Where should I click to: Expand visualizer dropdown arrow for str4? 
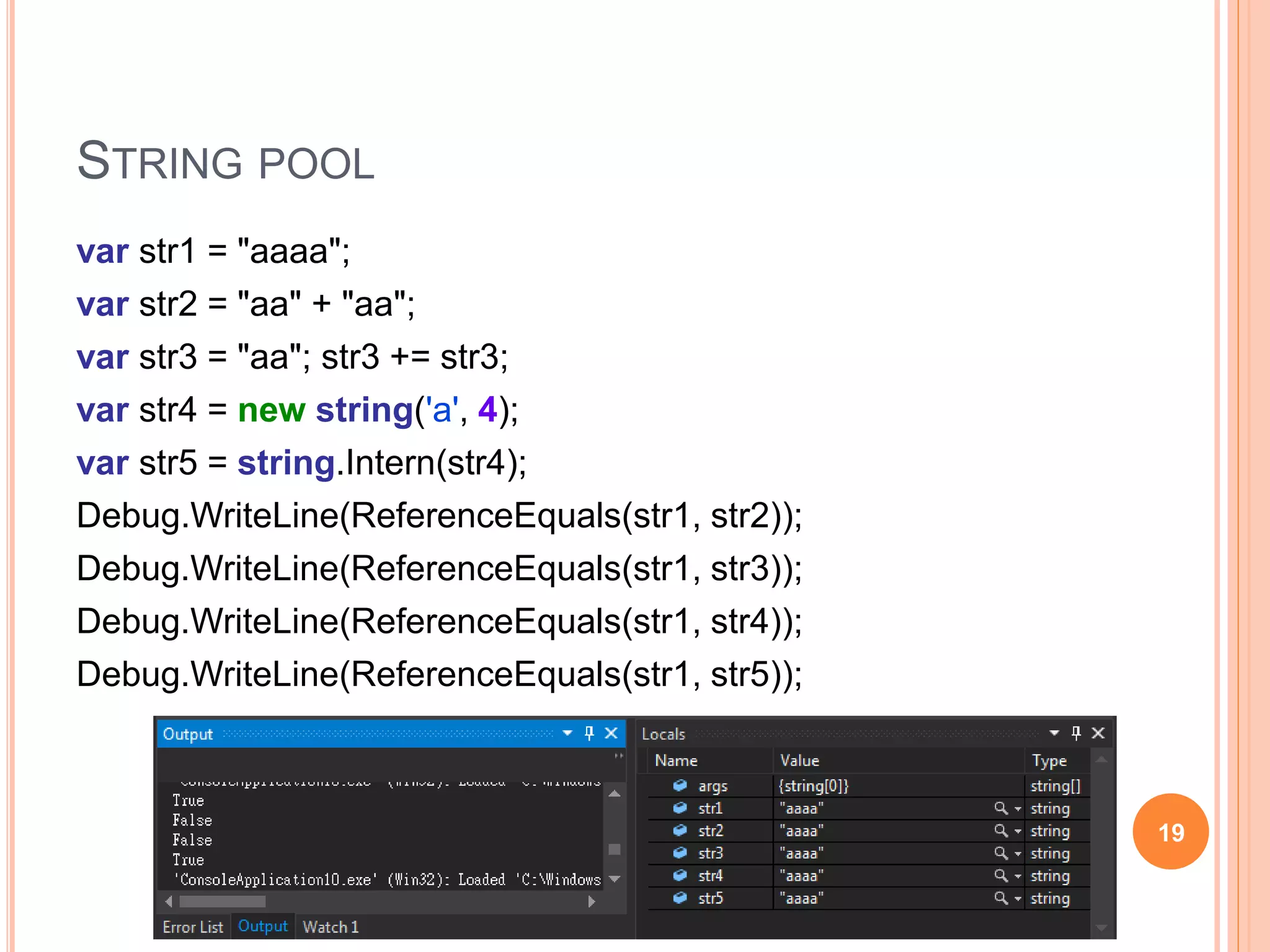point(1018,876)
